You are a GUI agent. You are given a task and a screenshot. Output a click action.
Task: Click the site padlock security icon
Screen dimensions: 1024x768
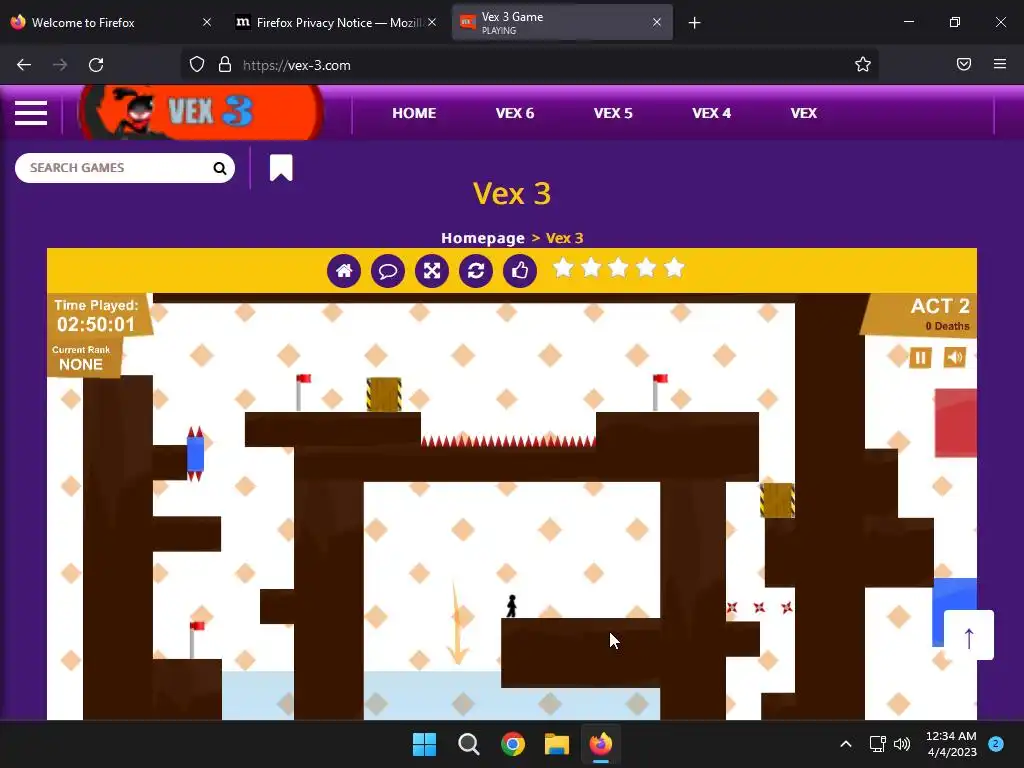click(x=225, y=65)
